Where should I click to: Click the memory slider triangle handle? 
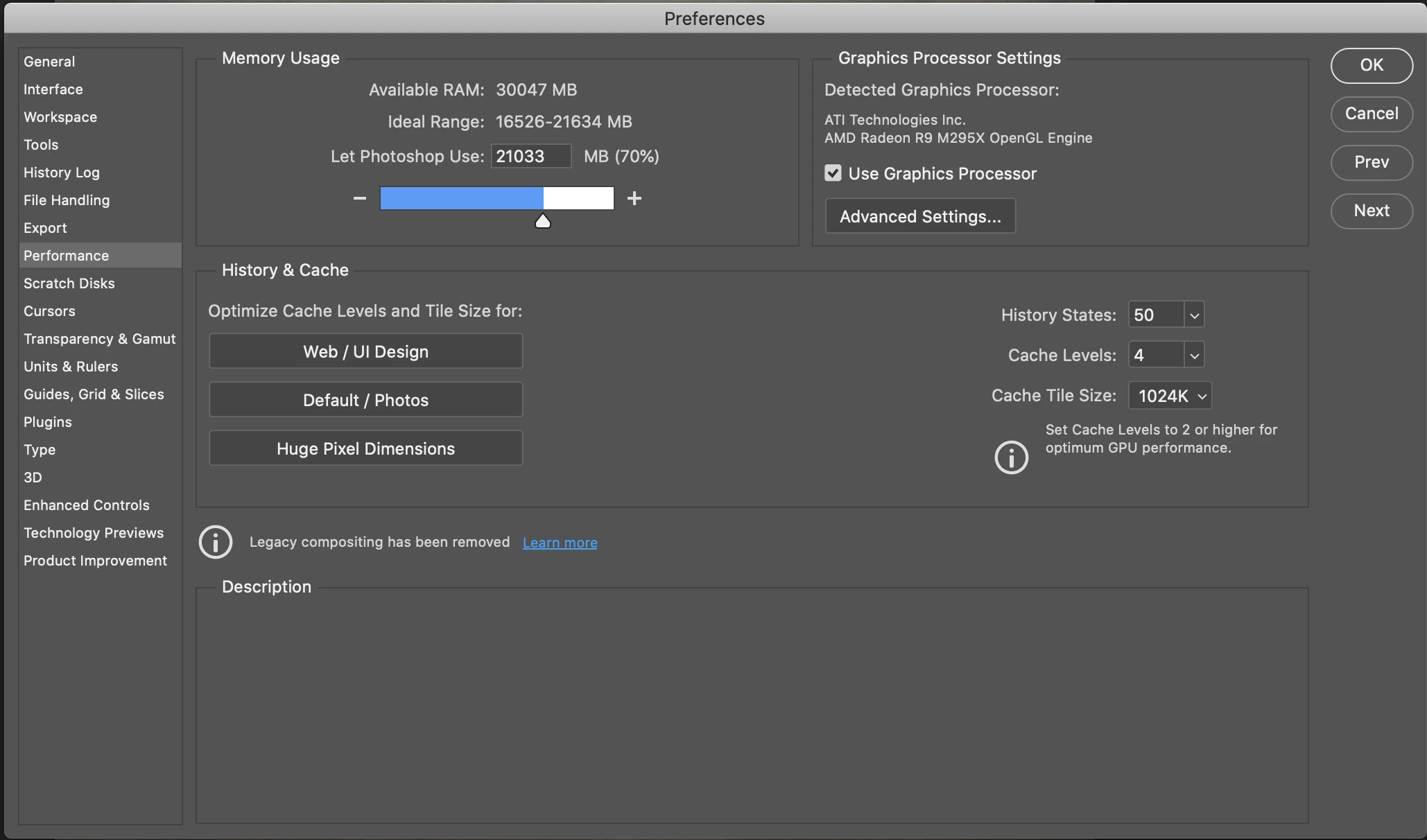(x=543, y=221)
